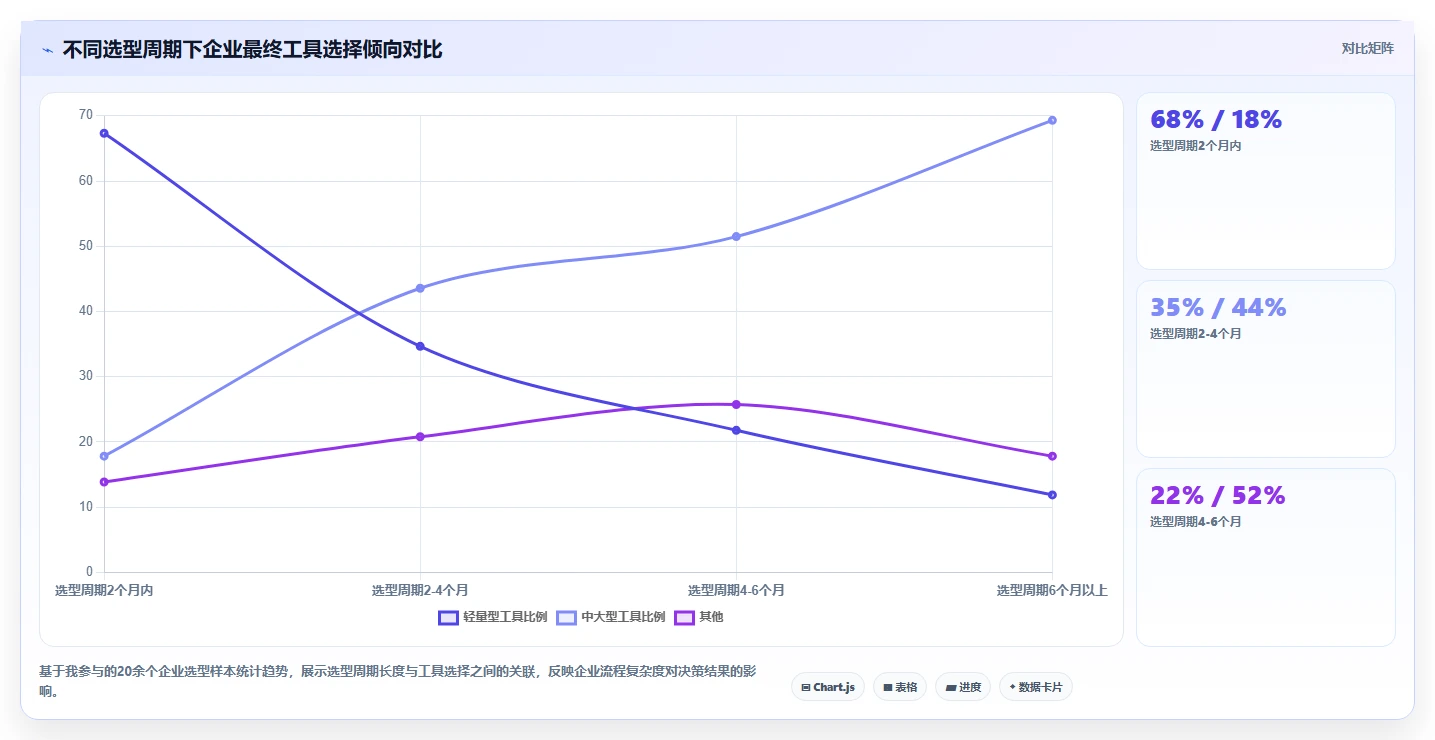This screenshot has height=740, width=1435.
Task: Click the lightning icon beside the title
Action: pyautogui.click(x=47, y=50)
